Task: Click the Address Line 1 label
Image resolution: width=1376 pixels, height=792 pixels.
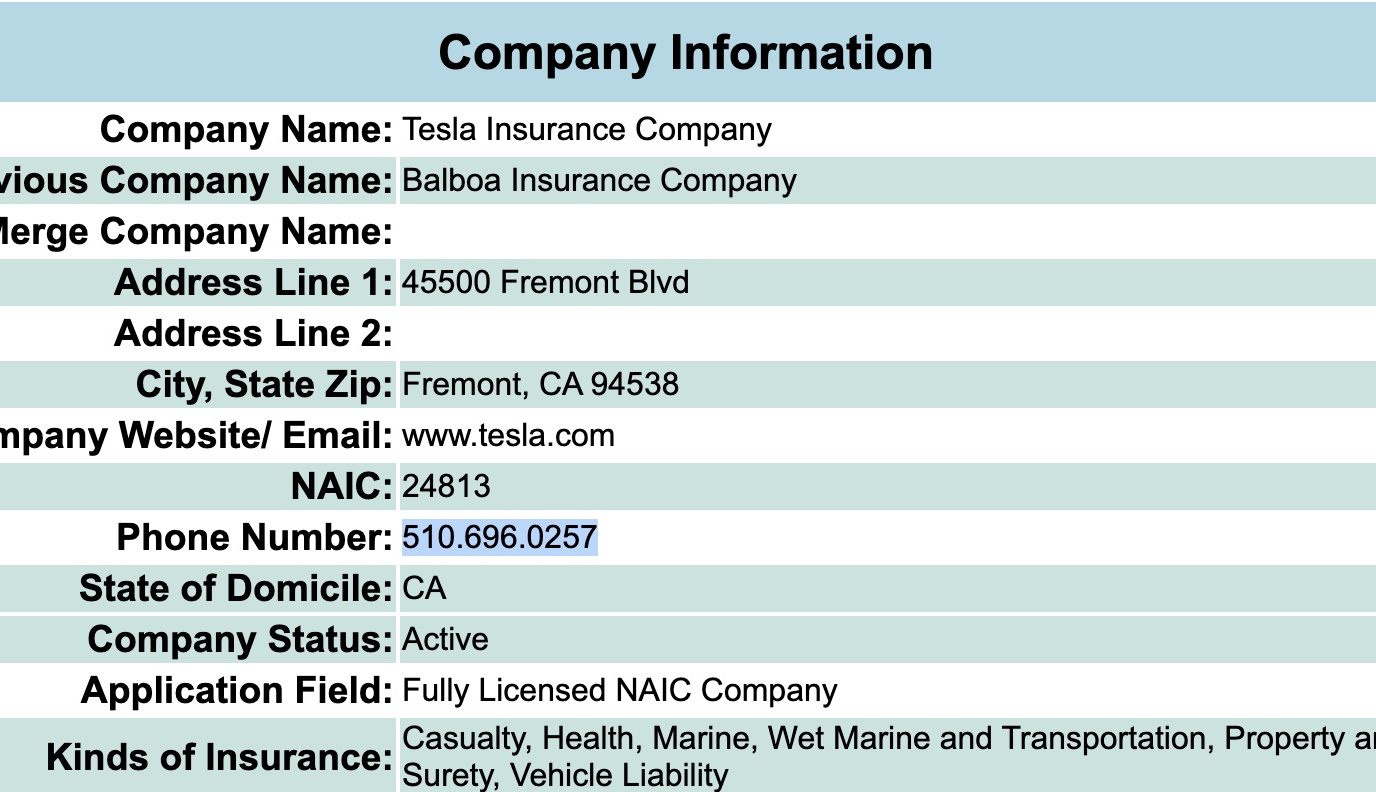Action: 254,283
